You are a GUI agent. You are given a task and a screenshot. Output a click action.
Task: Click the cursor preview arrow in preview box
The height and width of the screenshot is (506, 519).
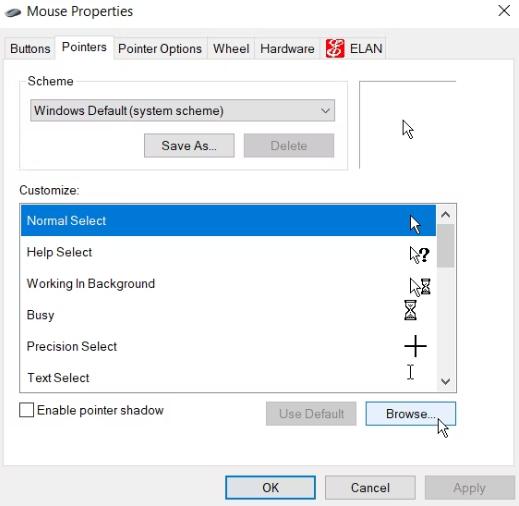pos(408,129)
